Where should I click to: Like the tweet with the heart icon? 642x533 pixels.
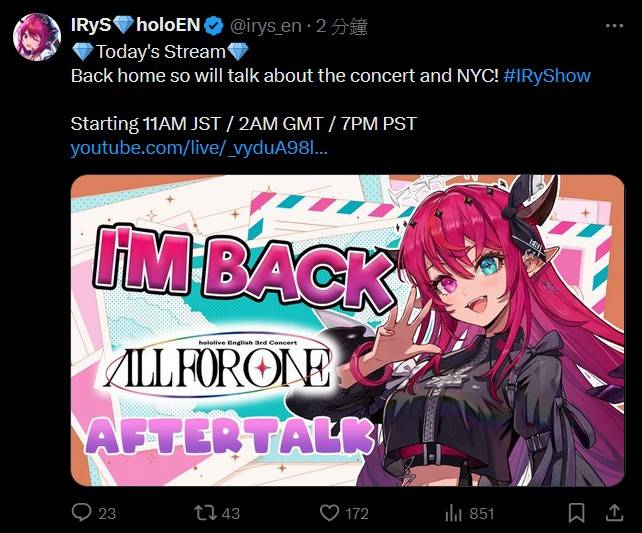click(x=329, y=513)
